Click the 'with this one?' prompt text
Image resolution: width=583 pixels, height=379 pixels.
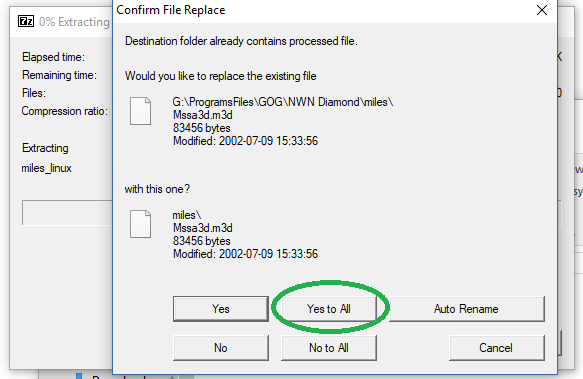click(157, 189)
